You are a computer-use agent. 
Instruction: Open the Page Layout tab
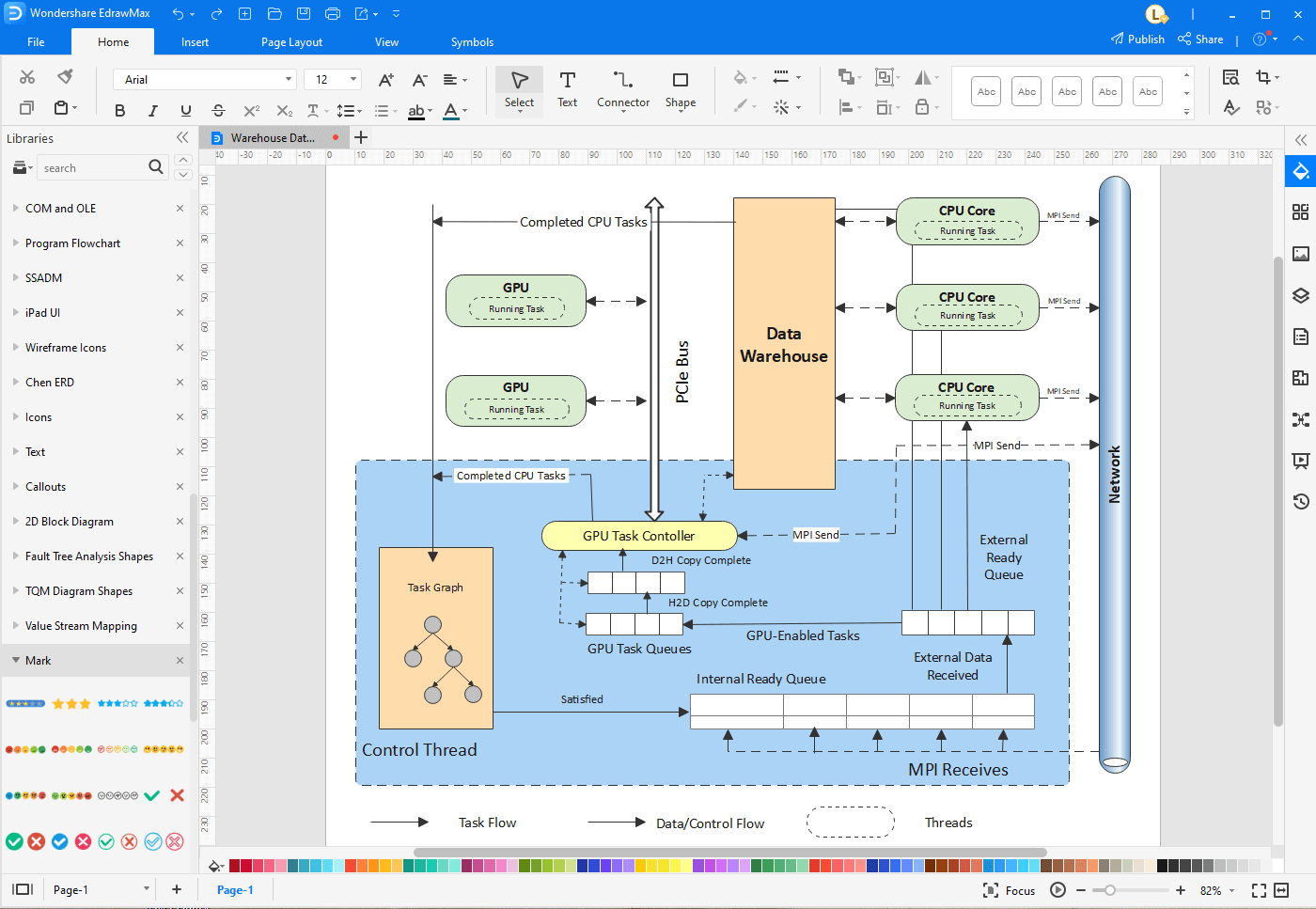click(x=291, y=42)
